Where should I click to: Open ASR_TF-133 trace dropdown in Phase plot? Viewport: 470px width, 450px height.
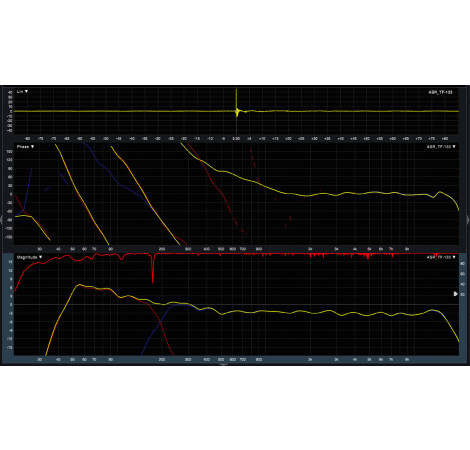click(441, 147)
